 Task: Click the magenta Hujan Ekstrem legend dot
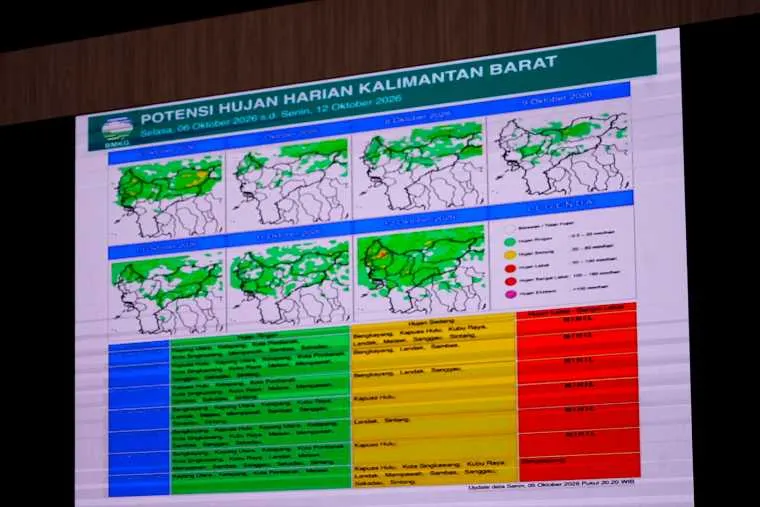tap(510, 294)
